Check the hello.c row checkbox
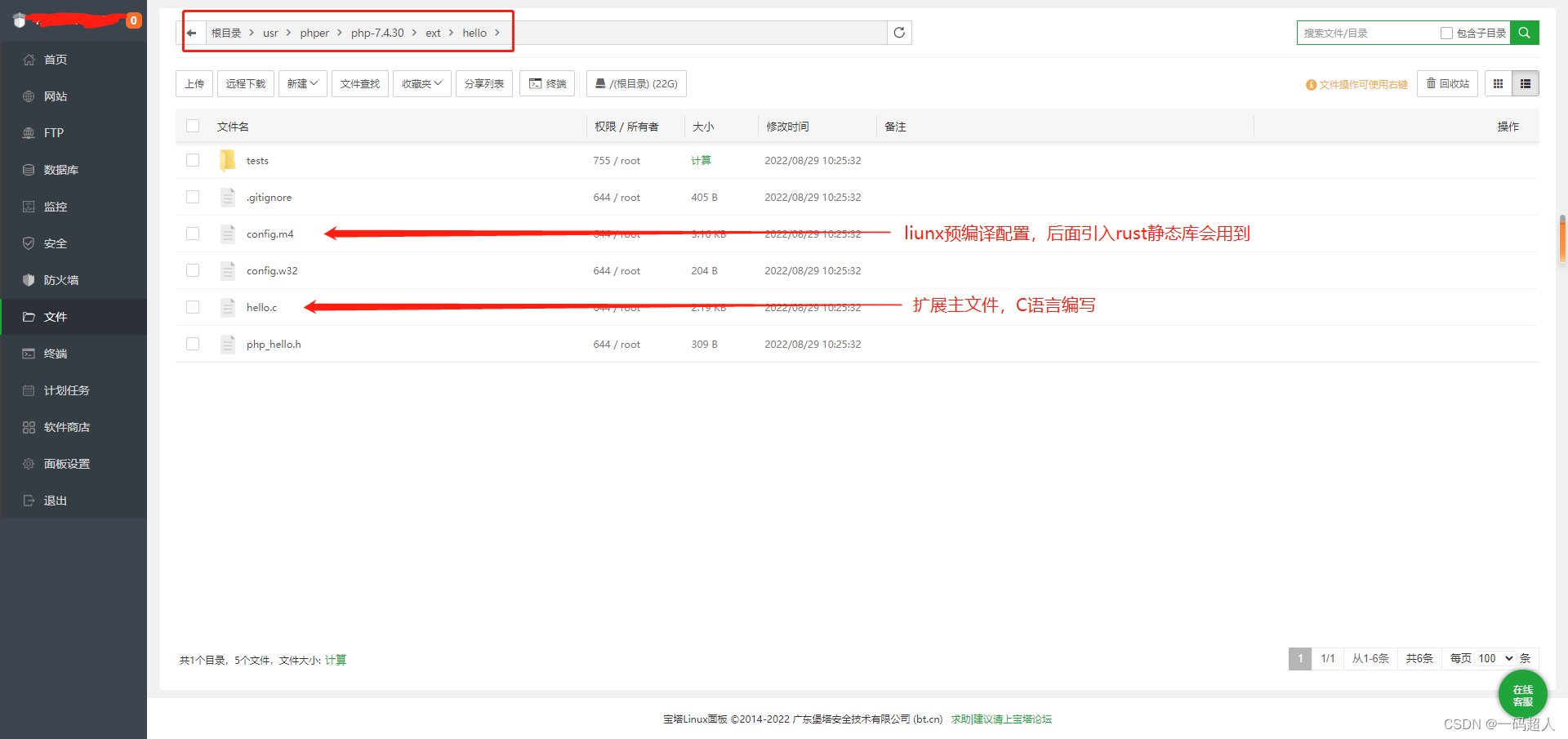Image resolution: width=1568 pixels, height=739 pixels. pyautogui.click(x=193, y=307)
